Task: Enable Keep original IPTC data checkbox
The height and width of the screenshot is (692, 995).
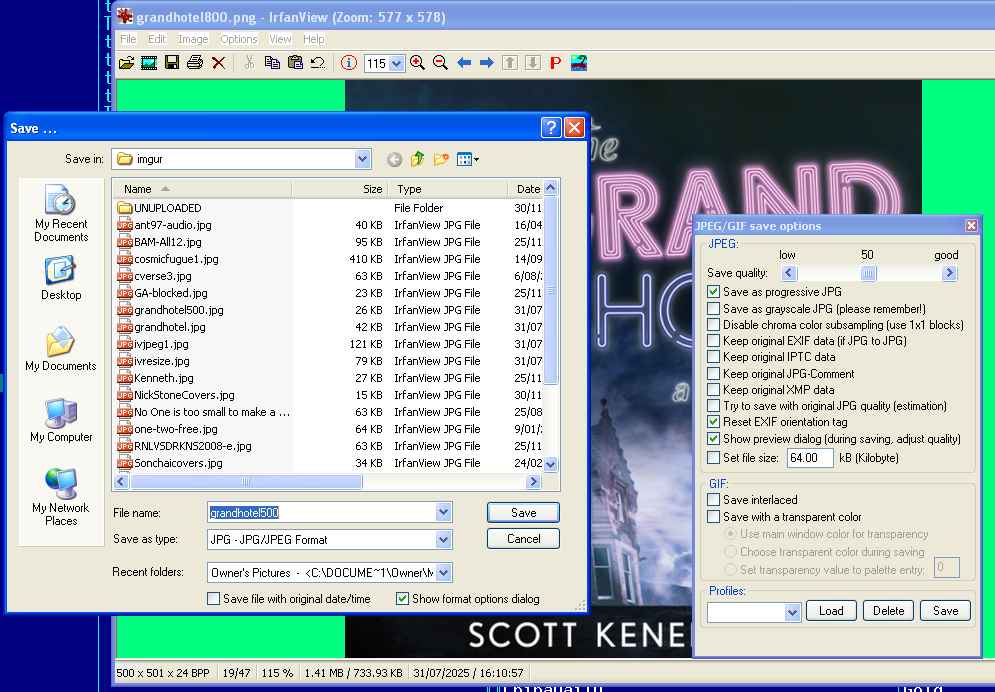Action: (x=713, y=356)
